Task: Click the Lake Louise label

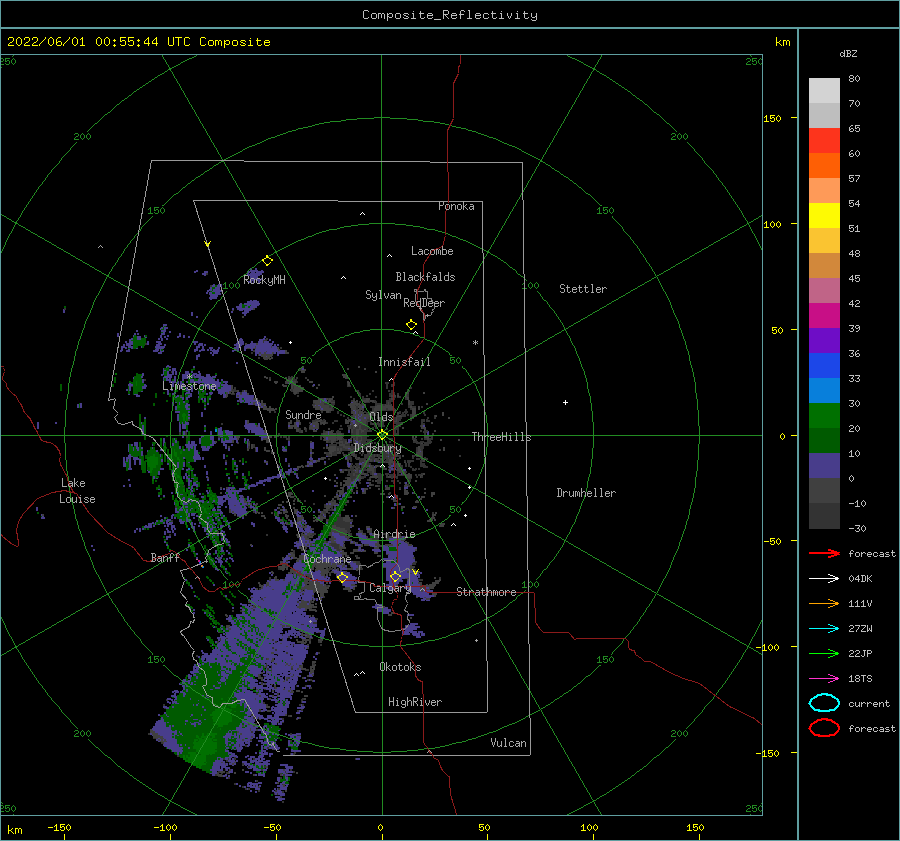Action: [77, 491]
